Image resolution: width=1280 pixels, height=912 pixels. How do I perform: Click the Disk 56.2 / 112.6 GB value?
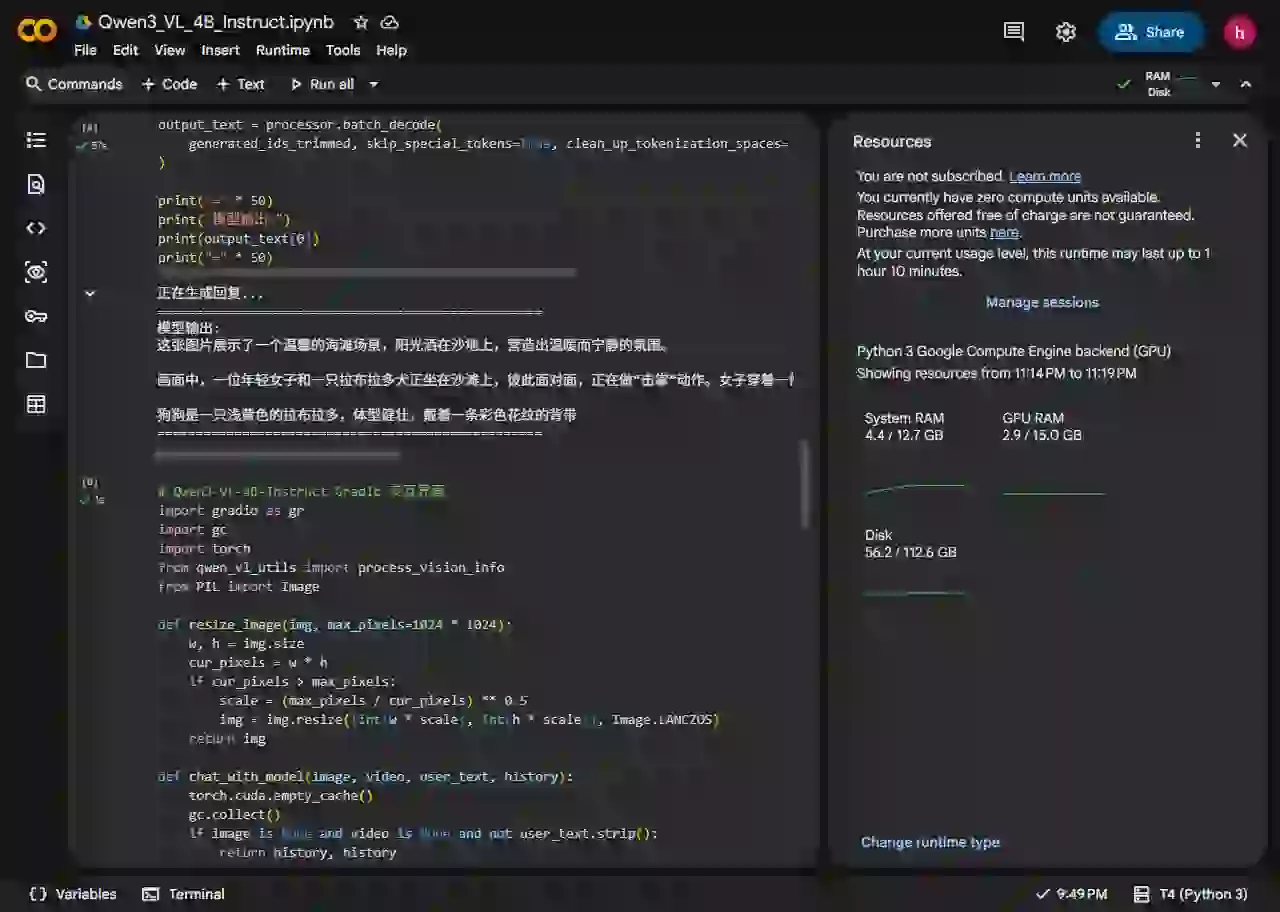pos(911,552)
